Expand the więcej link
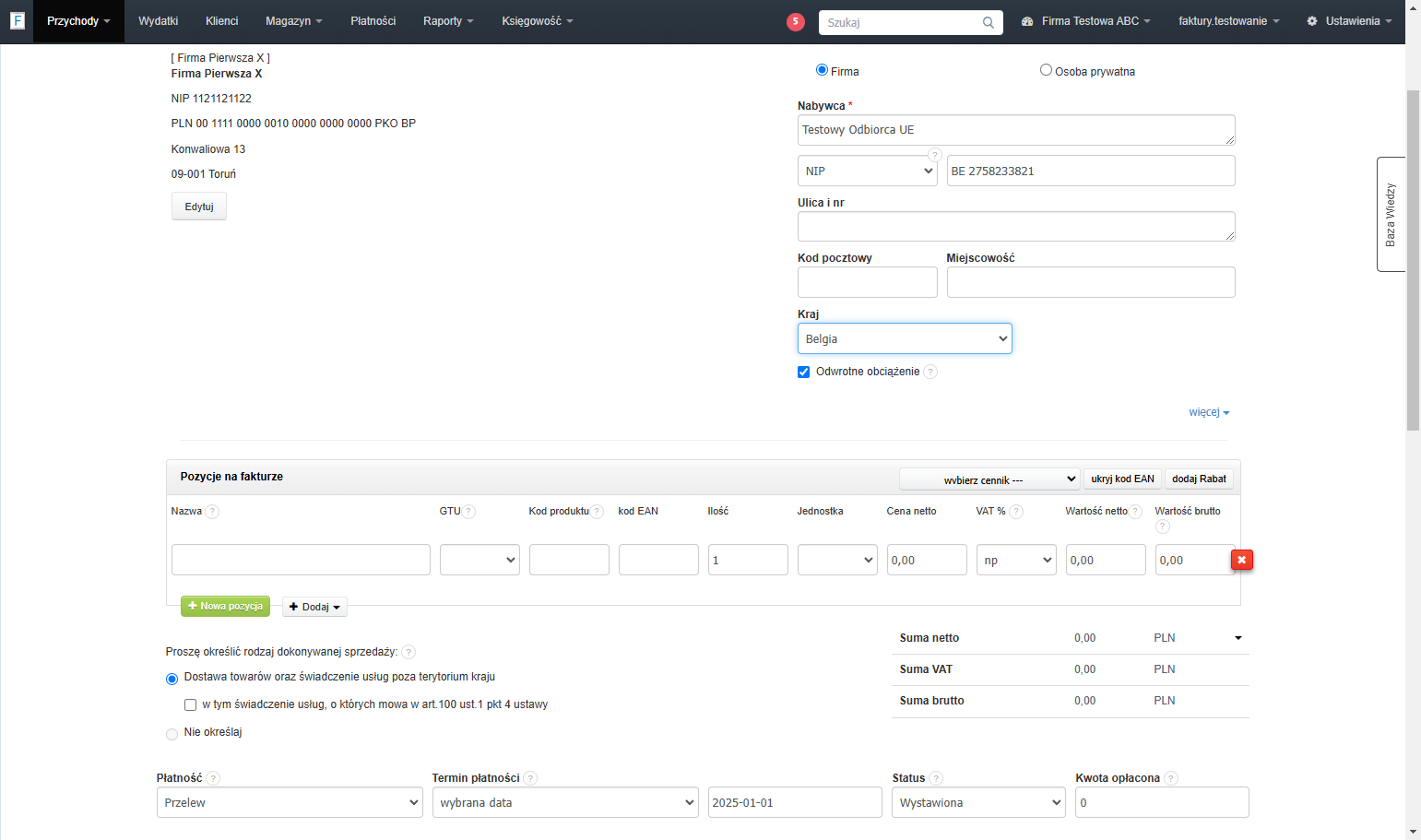The image size is (1421, 840). tap(1209, 412)
